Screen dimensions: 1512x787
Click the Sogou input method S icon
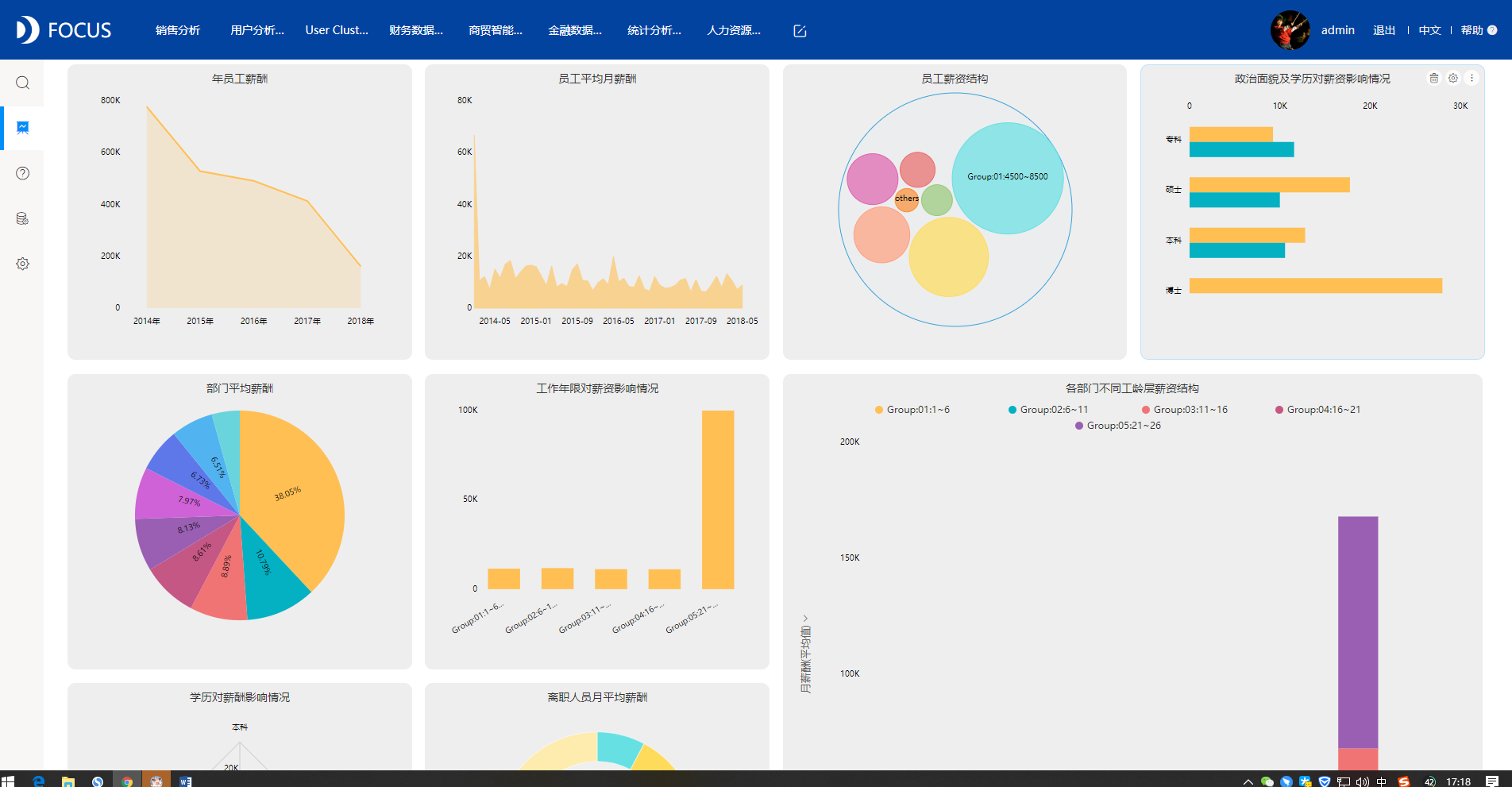coord(1403,781)
